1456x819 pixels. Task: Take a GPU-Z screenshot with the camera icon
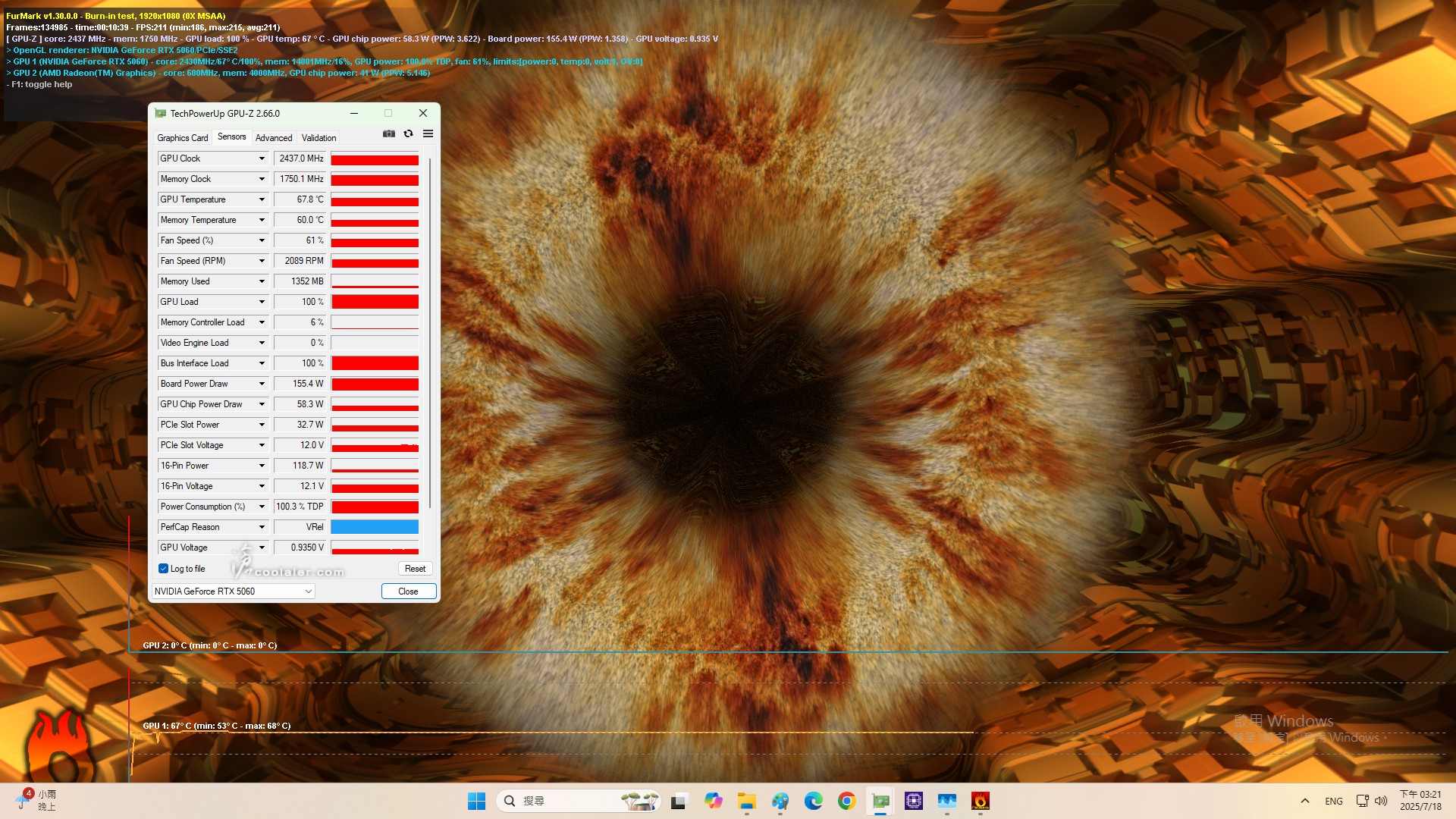pos(389,133)
